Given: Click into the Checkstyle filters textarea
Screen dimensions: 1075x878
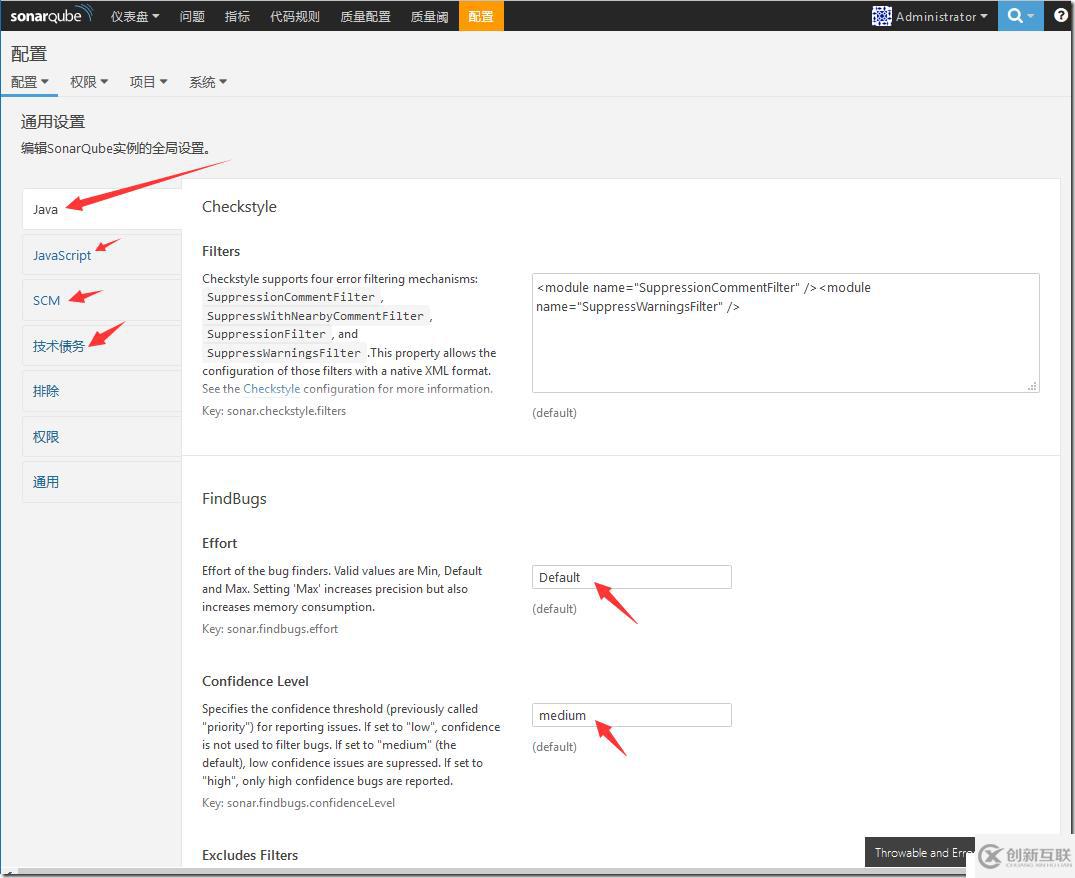Looking at the screenshot, I should [x=785, y=333].
